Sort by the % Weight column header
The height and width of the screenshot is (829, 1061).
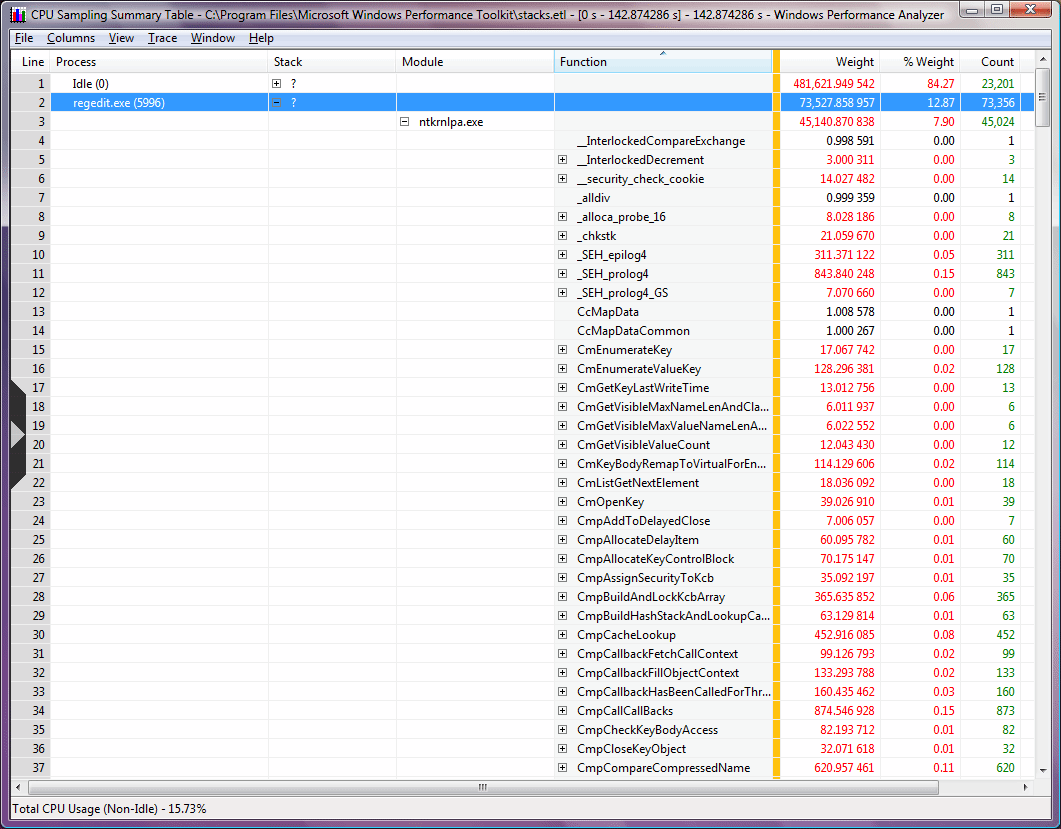(x=920, y=62)
